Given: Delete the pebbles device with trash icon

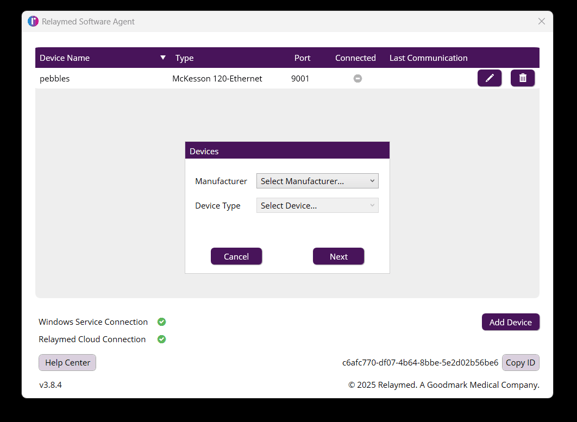Looking at the screenshot, I should click(523, 78).
